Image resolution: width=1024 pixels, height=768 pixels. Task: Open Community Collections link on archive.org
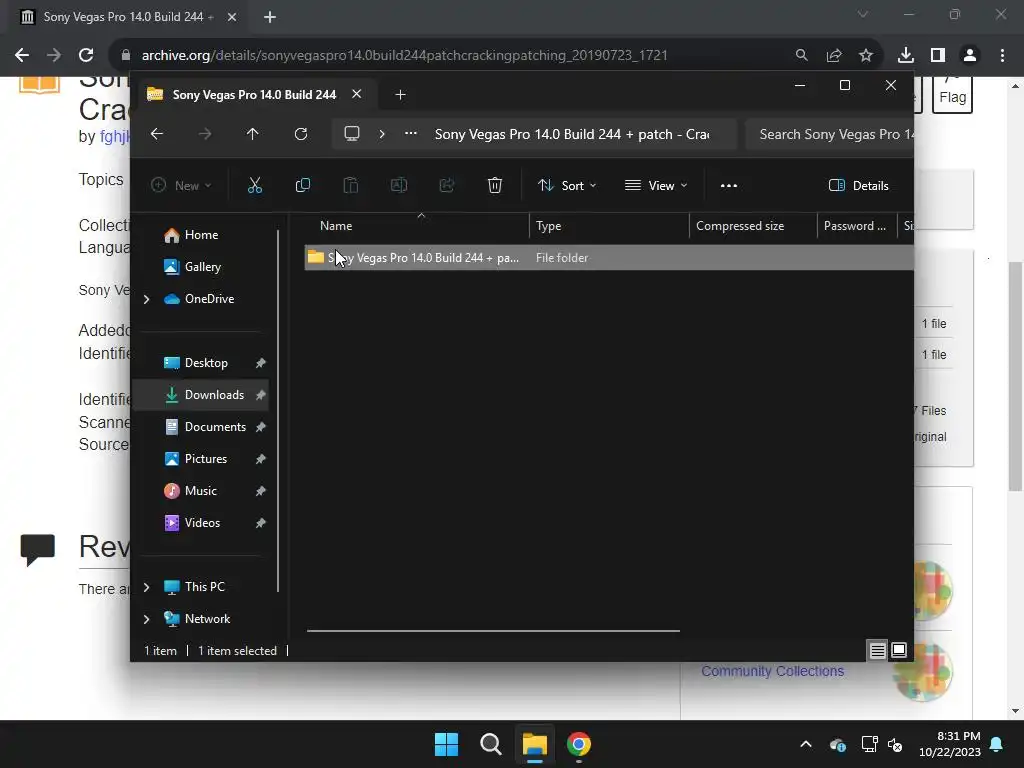[x=773, y=671]
